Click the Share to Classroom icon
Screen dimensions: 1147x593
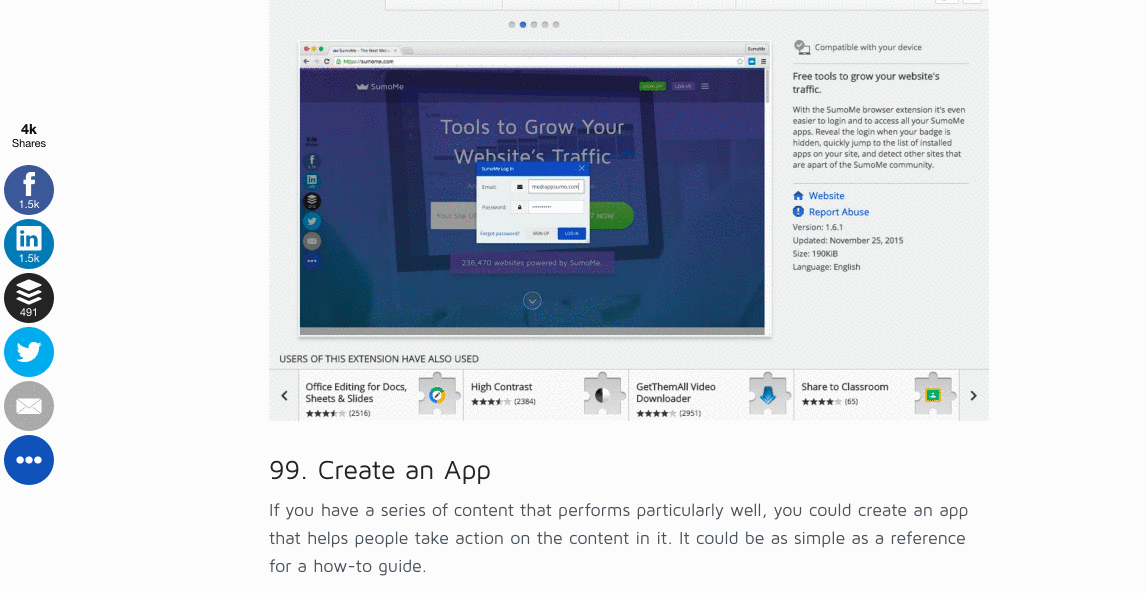pos(933,395)
